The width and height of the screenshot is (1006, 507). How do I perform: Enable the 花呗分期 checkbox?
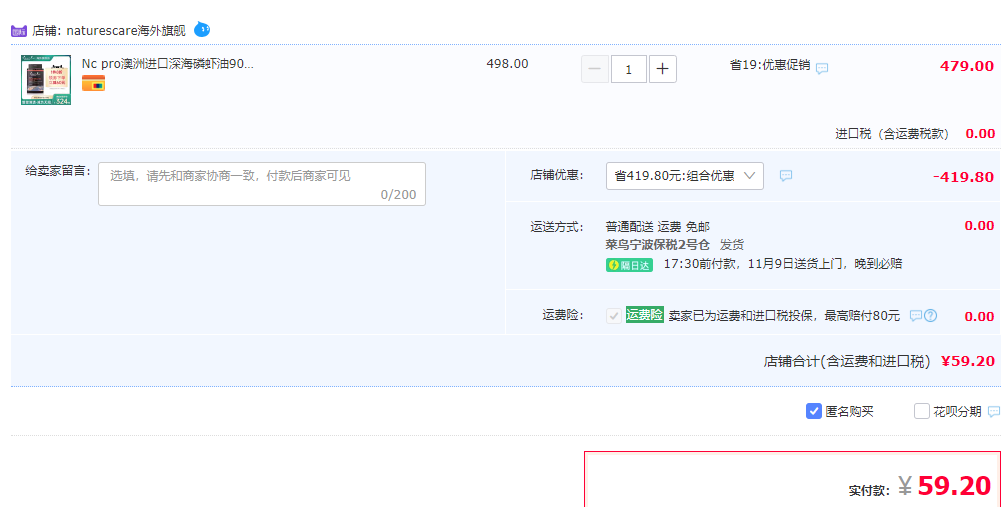pyautogui.click(x=922, y=411)
